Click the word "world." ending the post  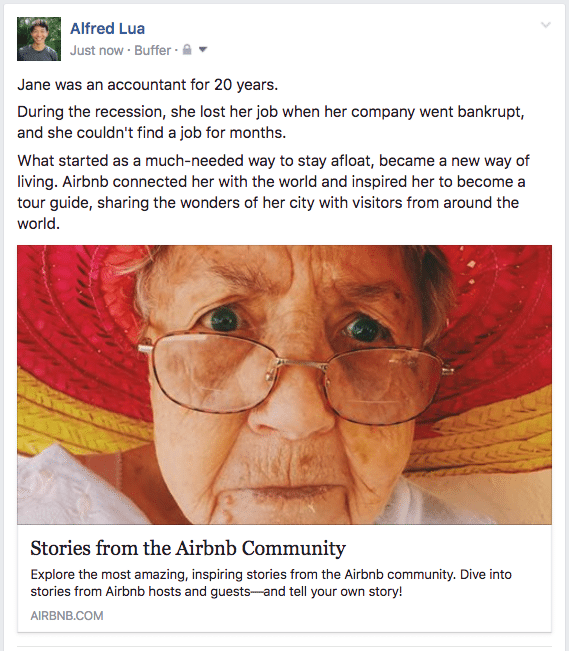pyautogui.click(x=39, y=224)
